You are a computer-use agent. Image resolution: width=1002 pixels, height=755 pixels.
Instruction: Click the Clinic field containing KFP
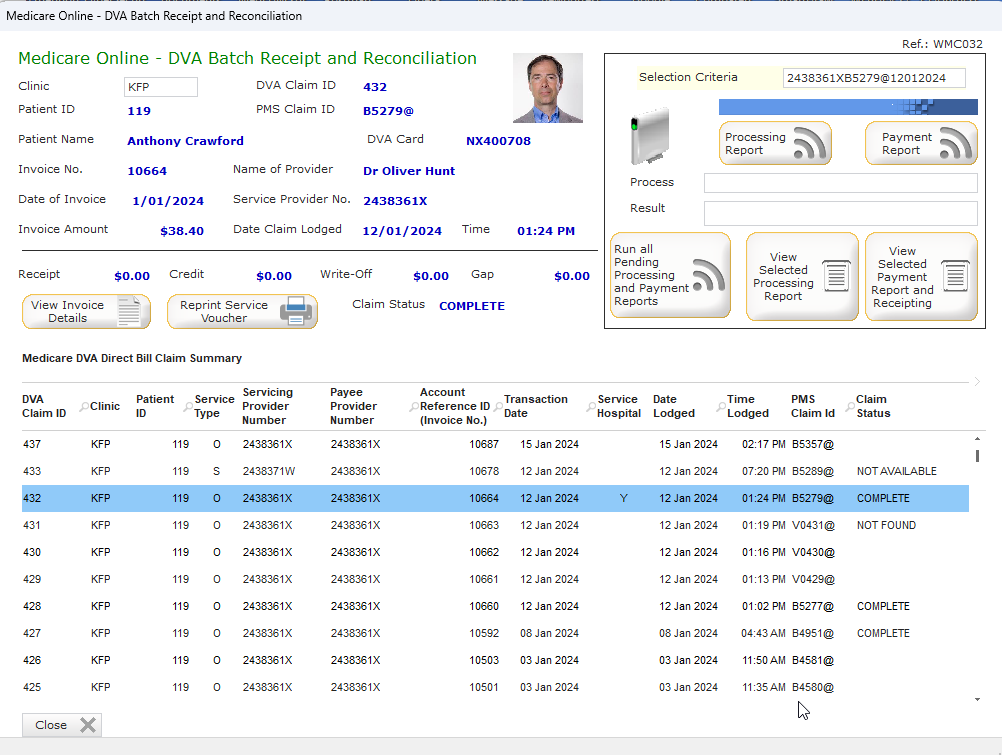(x=160, y=87)
